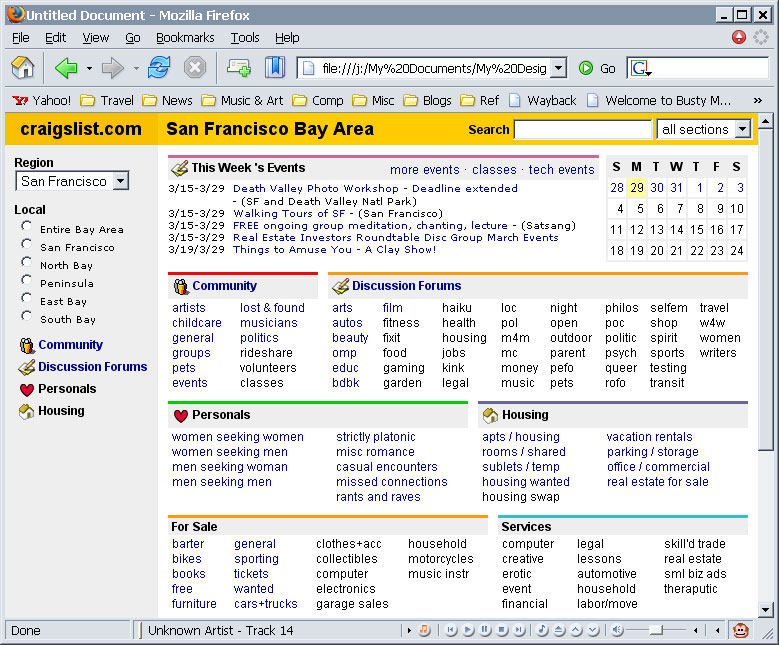Stop playback in status bar player

pos(502,630)
